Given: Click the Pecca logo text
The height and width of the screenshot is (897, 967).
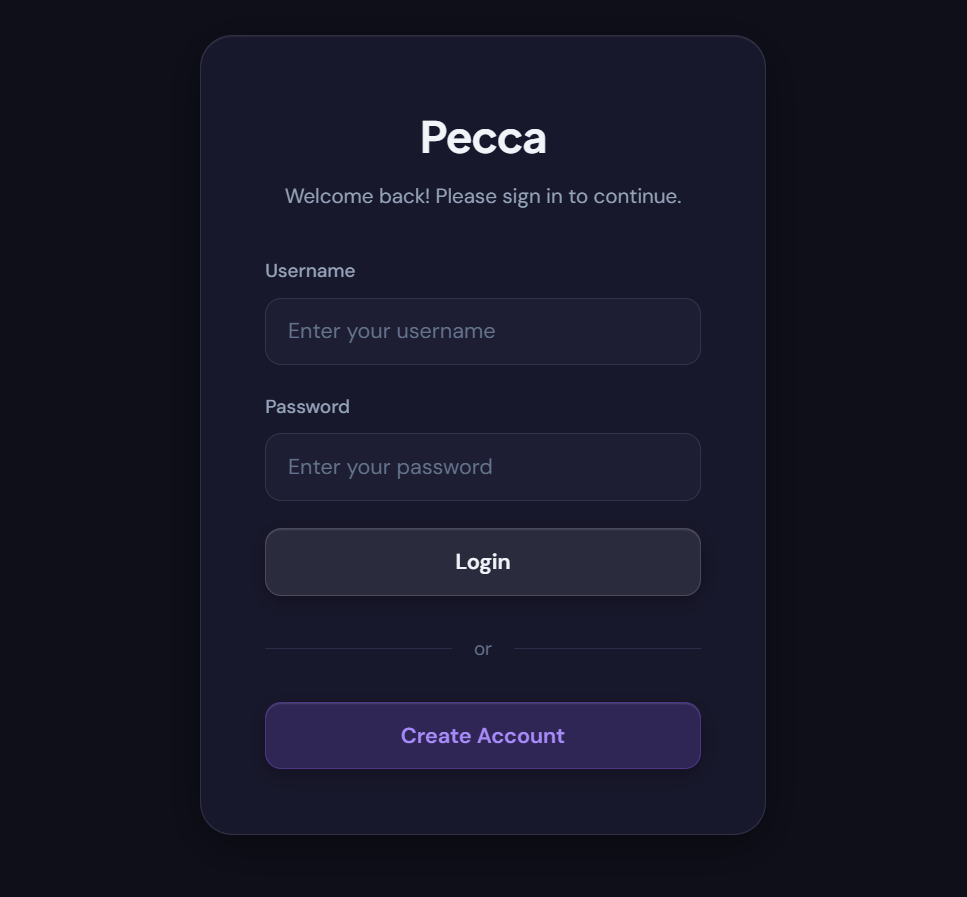Looking at the screenshot, I should [483, 137].
